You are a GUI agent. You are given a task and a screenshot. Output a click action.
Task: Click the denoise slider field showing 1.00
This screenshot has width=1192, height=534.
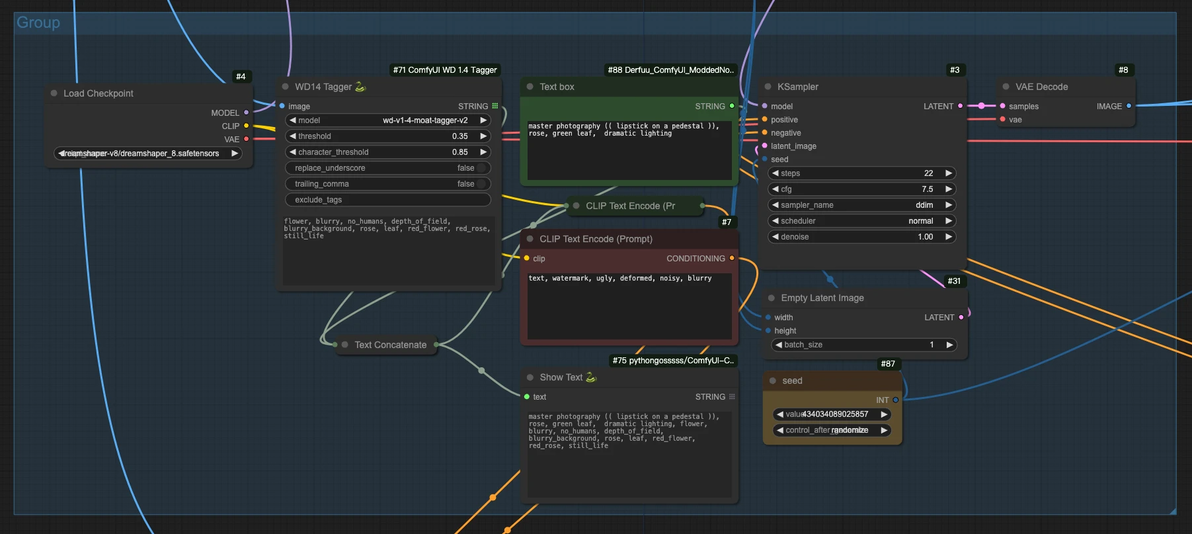pos(863,237)
